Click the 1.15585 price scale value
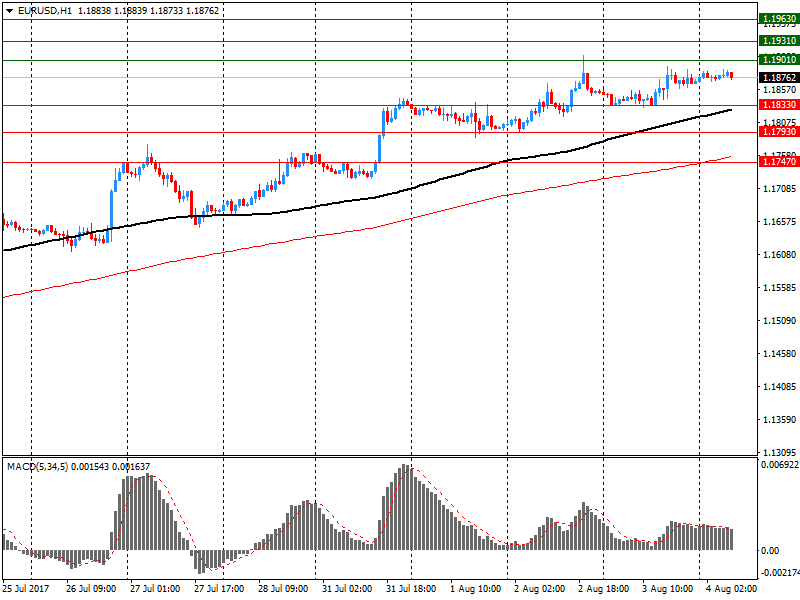 point(779,288)
